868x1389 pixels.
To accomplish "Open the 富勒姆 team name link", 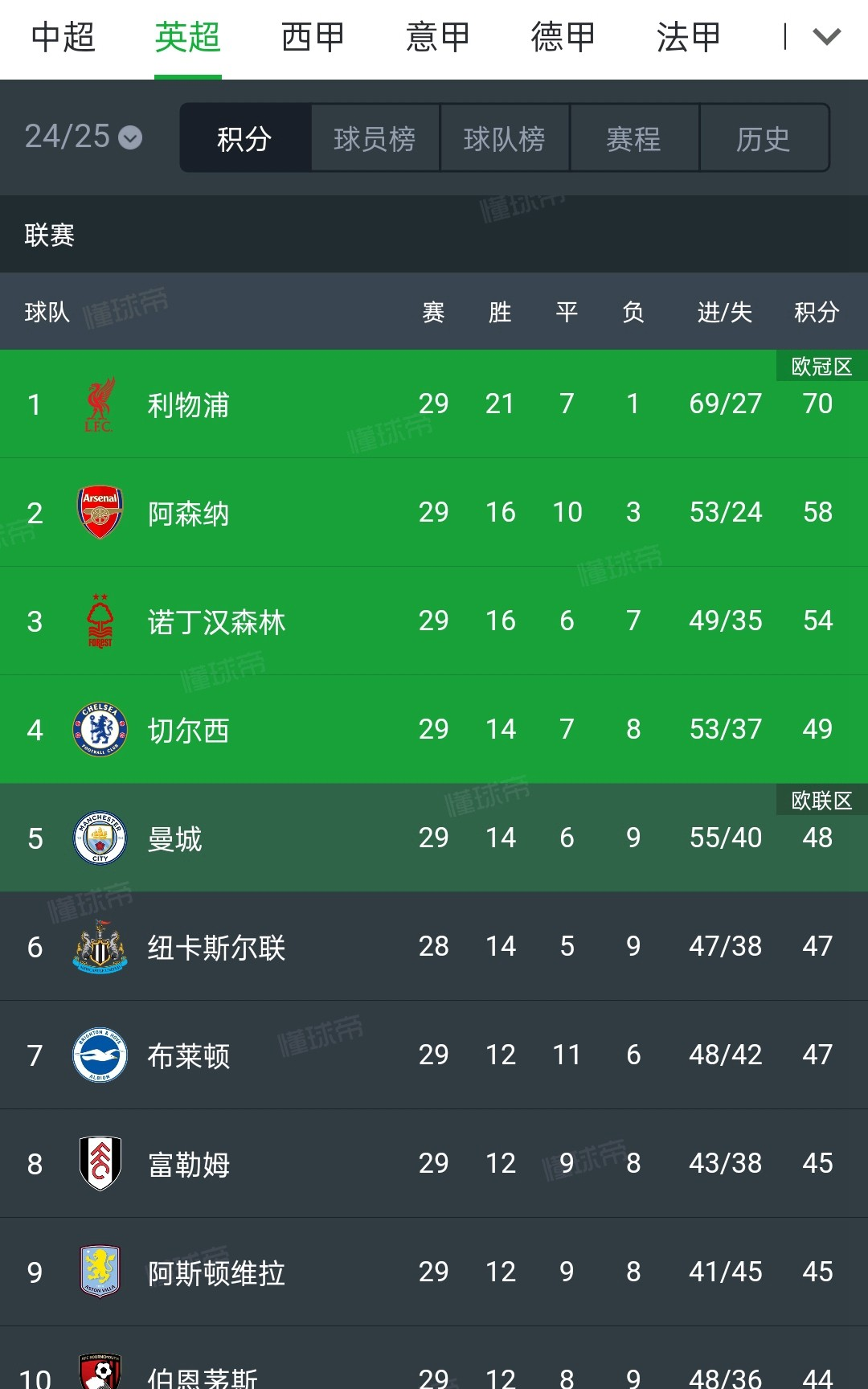I will 189,1164.
